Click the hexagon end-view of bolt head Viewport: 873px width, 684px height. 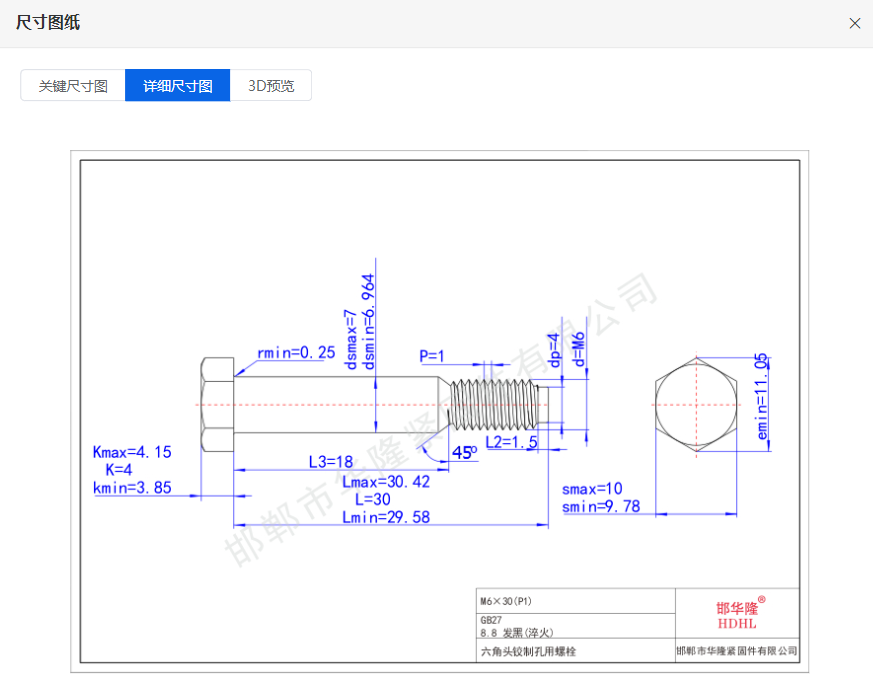(696, 404)
